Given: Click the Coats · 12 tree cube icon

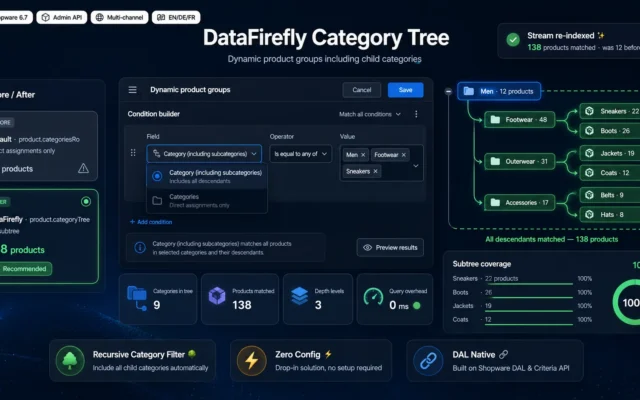Looking at the screenshot, I should 589,173.
